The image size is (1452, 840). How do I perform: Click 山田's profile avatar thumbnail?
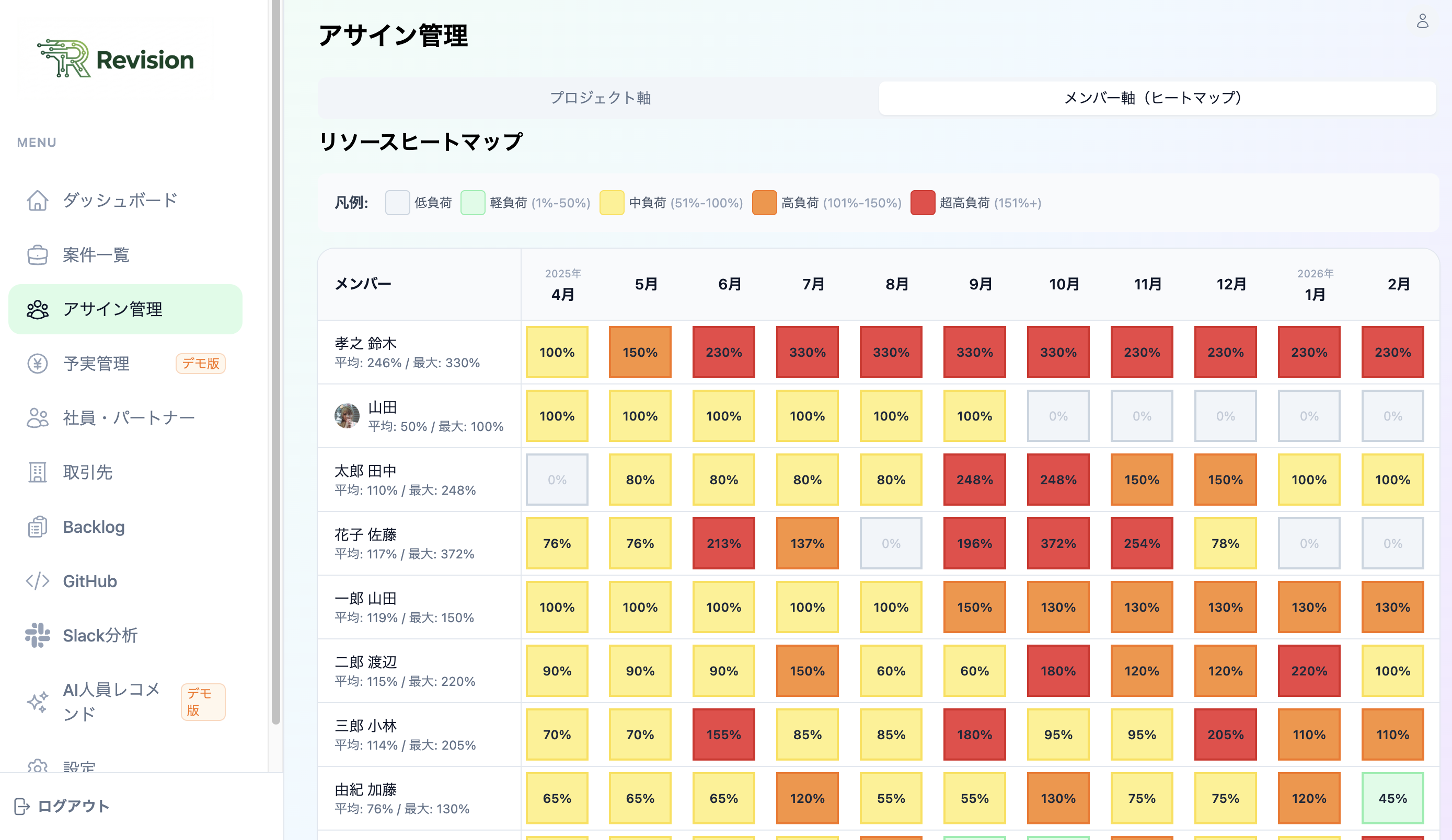pos(347,416)
